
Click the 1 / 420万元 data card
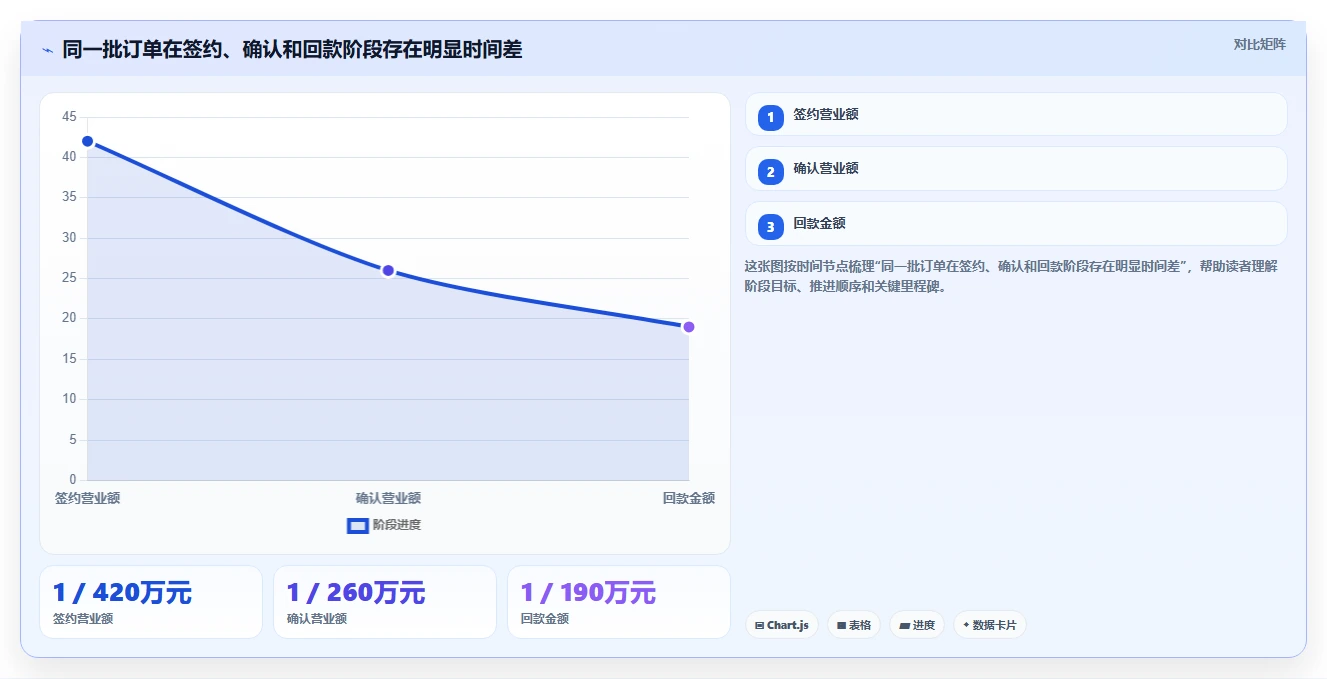point(151,602)
